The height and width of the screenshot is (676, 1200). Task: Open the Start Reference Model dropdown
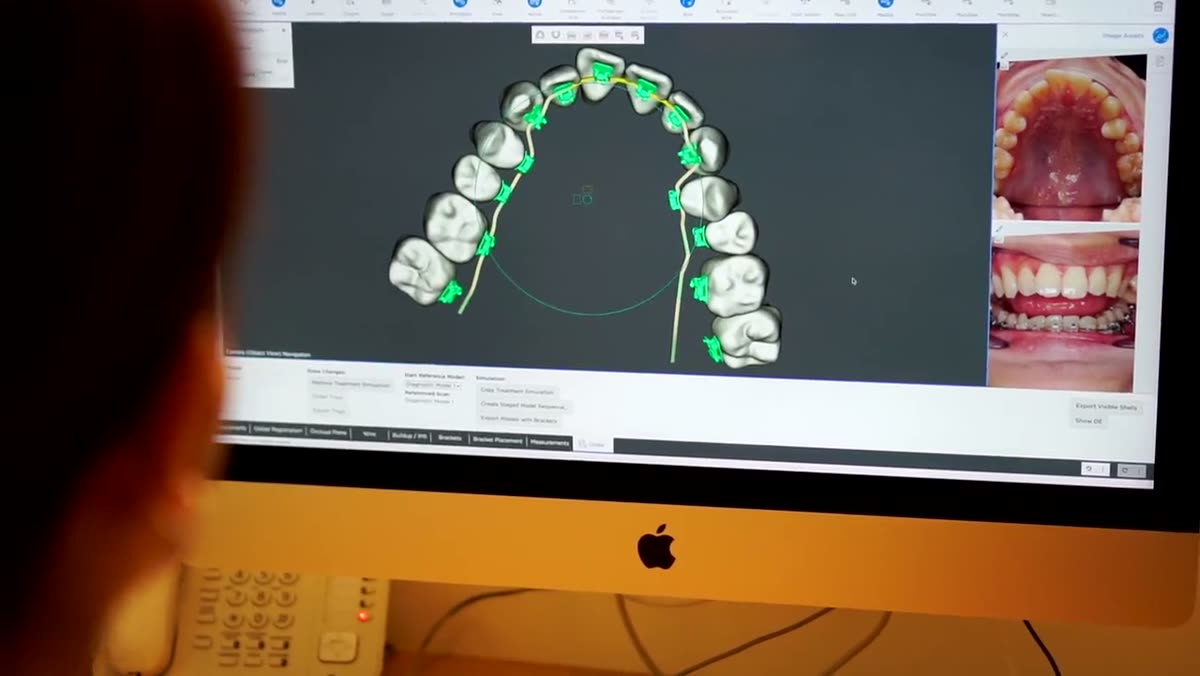click(x=433, y=385)
